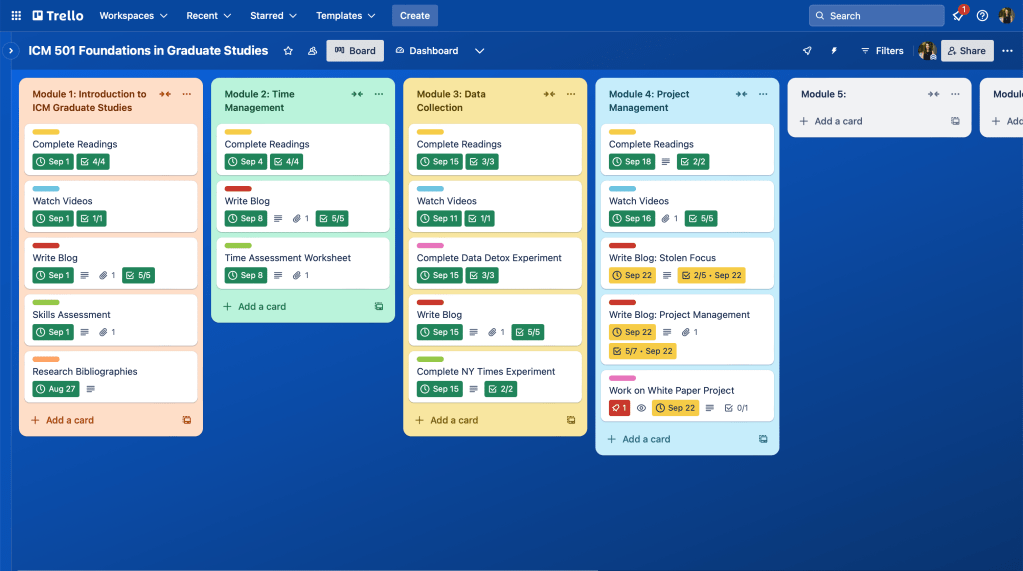Open the Module 4 list actions menu
The width and height of the screenshot is (1023, 571).
click(763, 94)
